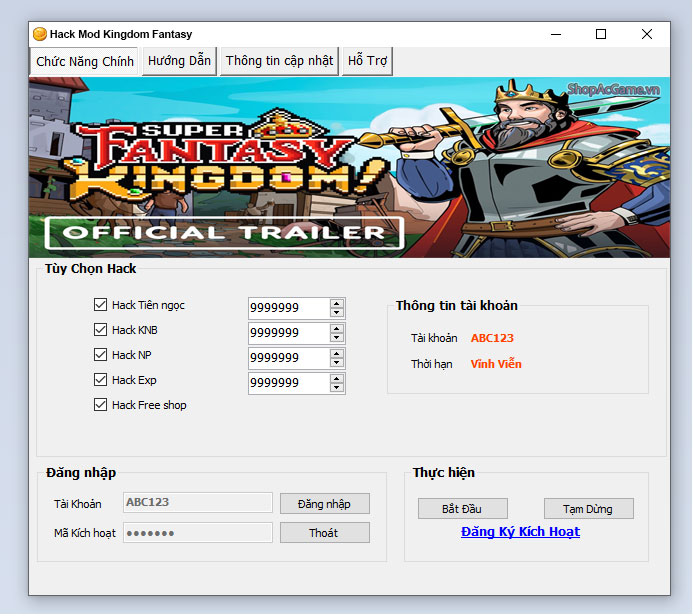Open the Hướng Dẫn tab
Screen dimensions: 693x616
(179, 61)
